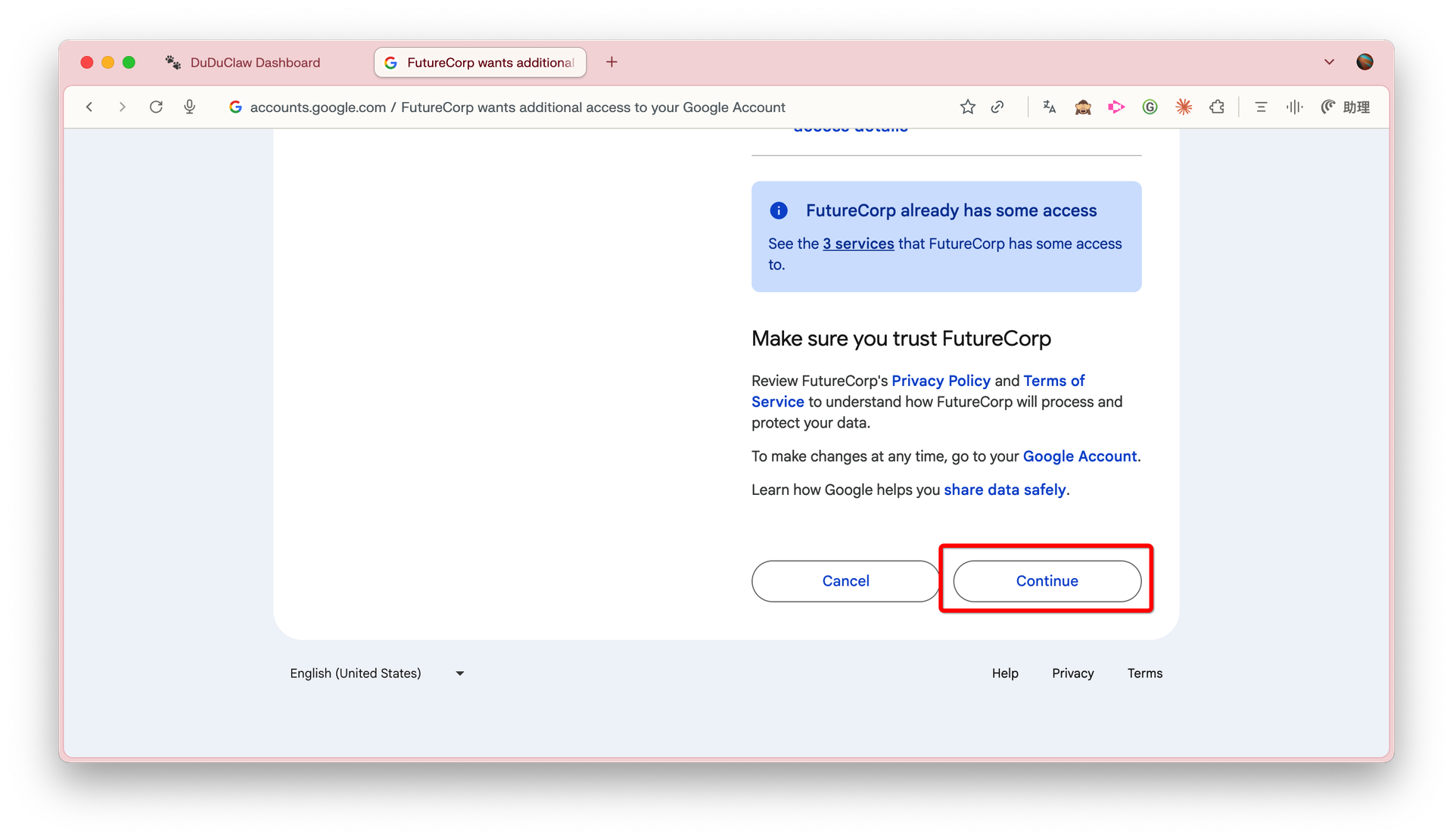1453x840 pixels.
Task: Open the footer Privacy link
Action: [x=1072, y=674]
